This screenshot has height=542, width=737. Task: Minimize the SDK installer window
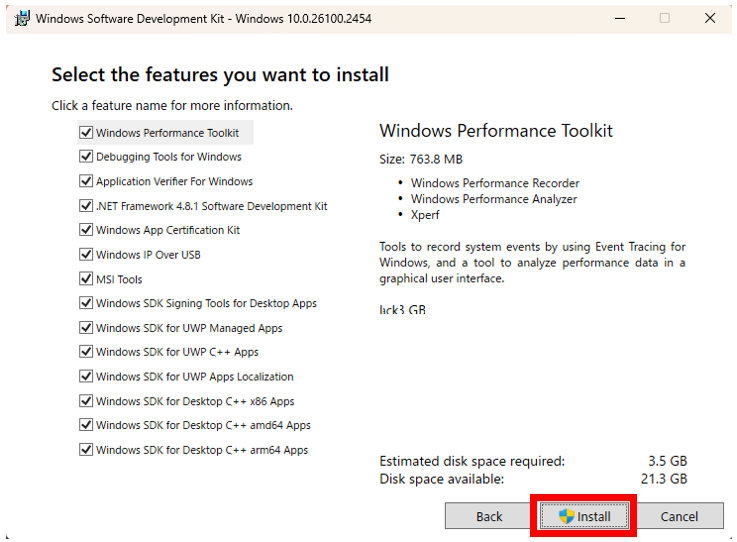click(620, 18)
